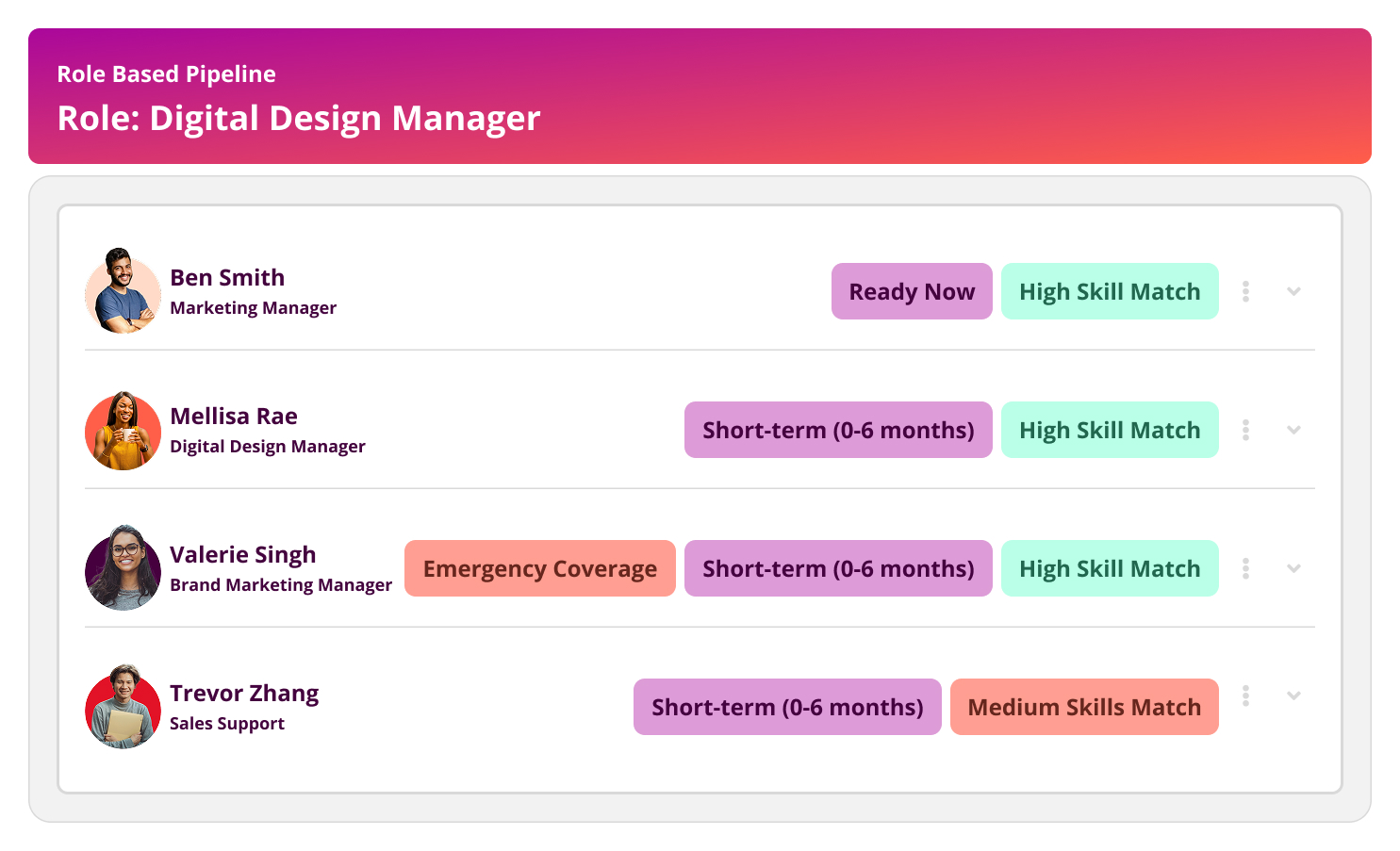Click Ben Smith's High Skill Match badge
Screen dimensions: 1400x851
click(1110, 291)
